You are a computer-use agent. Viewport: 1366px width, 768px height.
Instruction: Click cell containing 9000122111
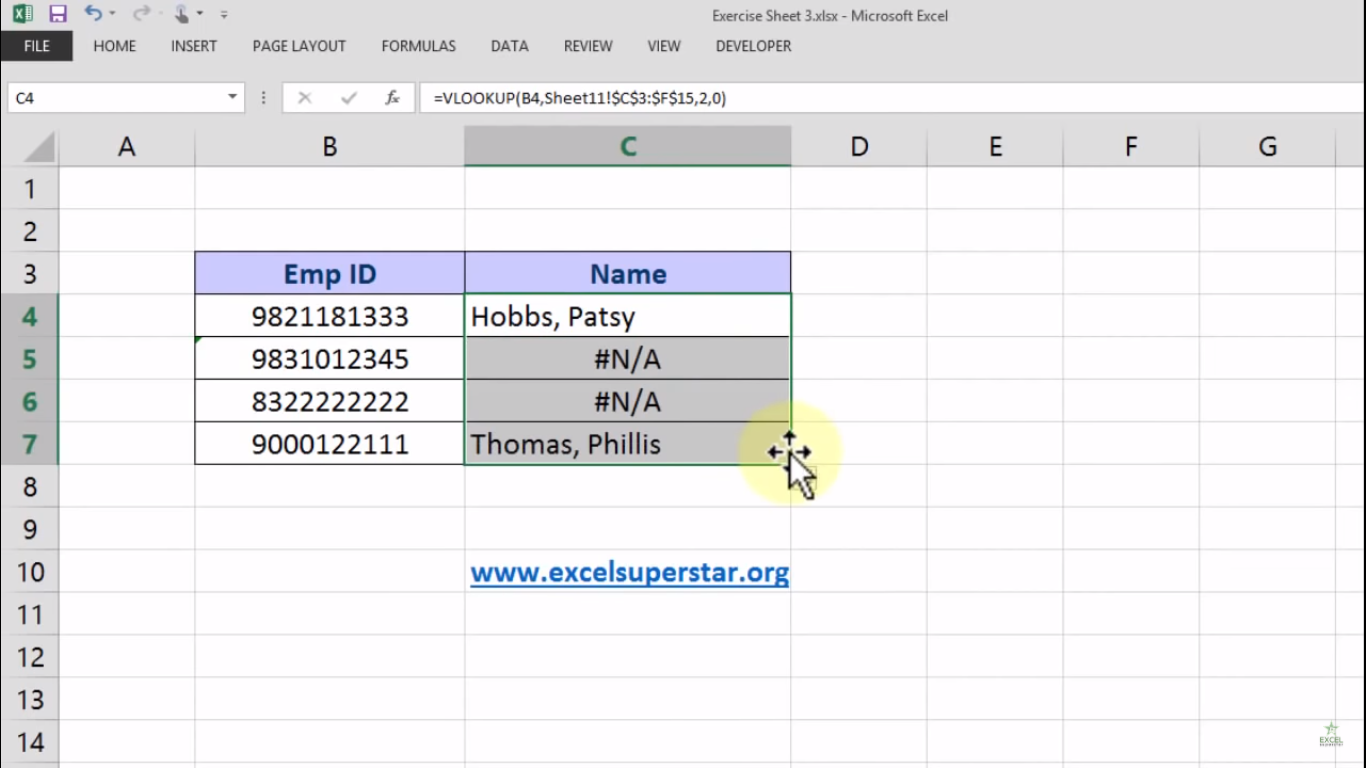tap(330, 443)
